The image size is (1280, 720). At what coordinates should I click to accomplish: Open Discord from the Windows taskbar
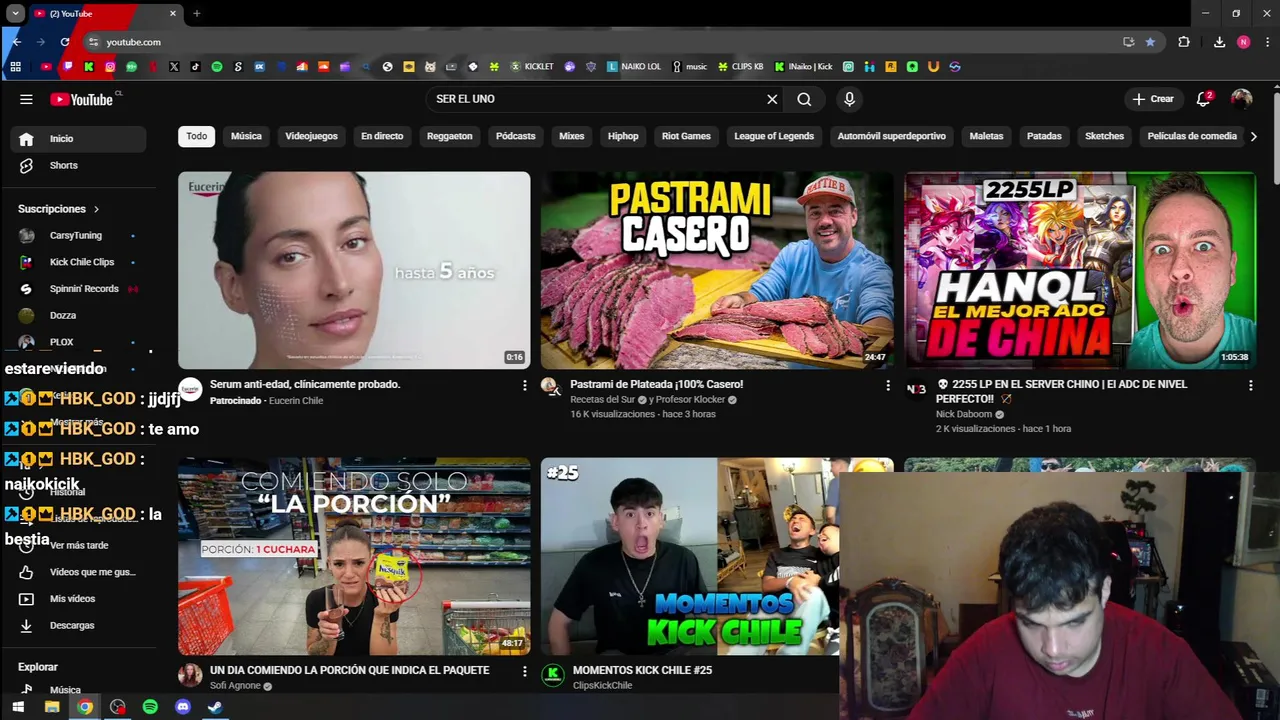pyautogui.click(x=182, y=707)
